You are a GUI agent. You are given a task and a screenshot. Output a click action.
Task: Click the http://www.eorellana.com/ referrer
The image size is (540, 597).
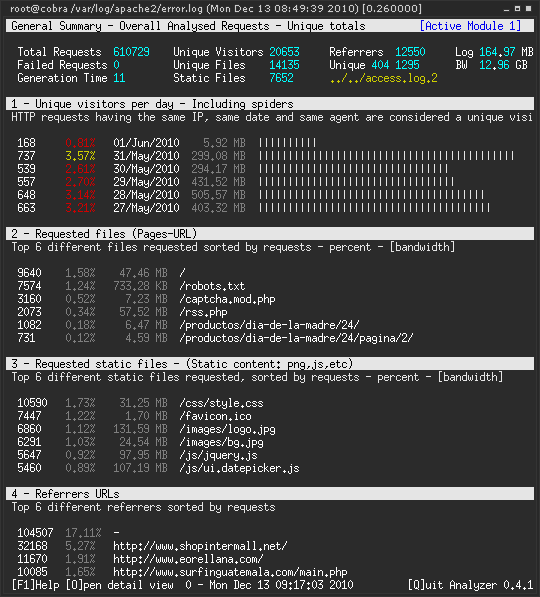pyautogui.click(x=188, y=559)
